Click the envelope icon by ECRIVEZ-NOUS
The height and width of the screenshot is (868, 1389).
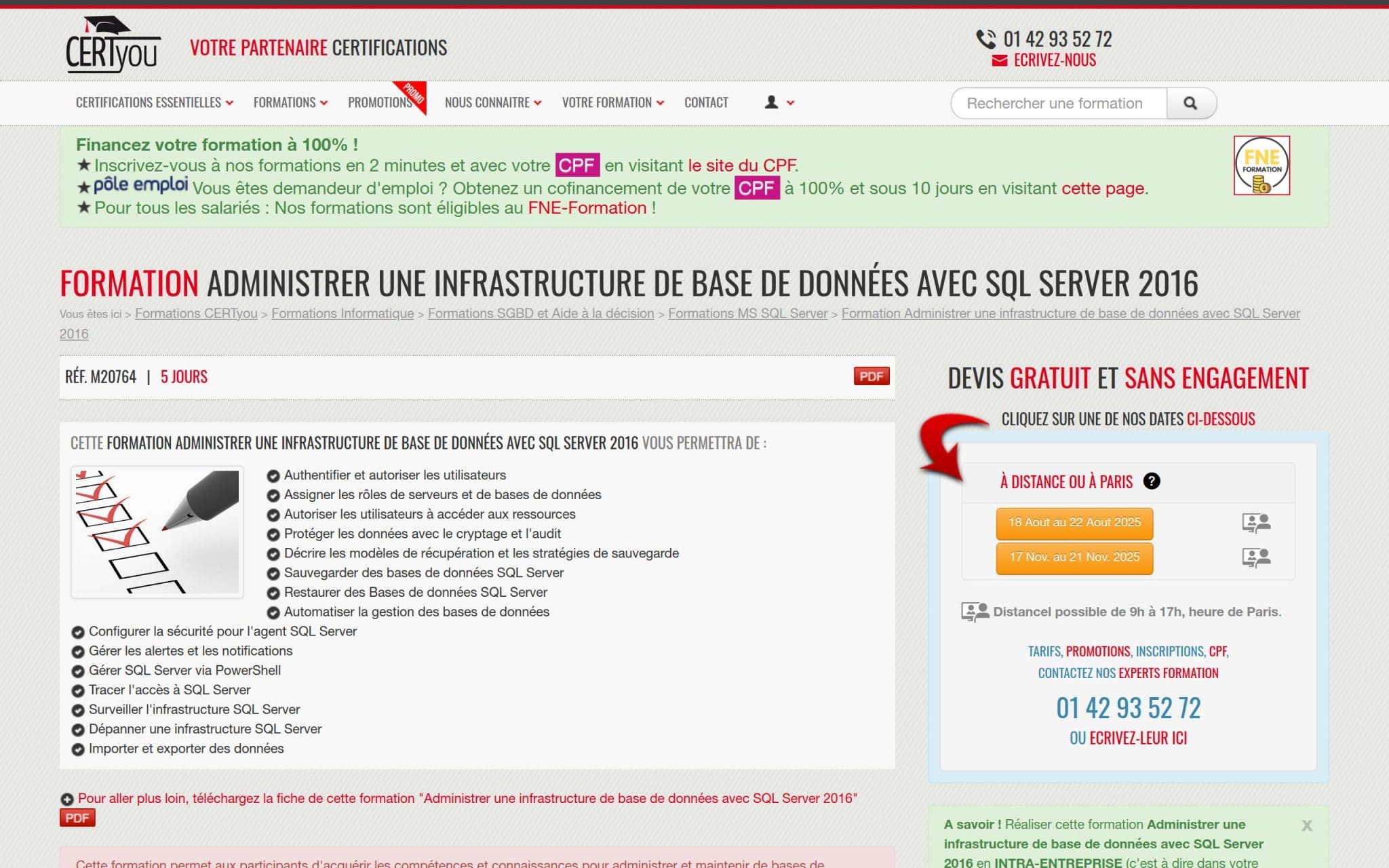(x=999, y=61)
